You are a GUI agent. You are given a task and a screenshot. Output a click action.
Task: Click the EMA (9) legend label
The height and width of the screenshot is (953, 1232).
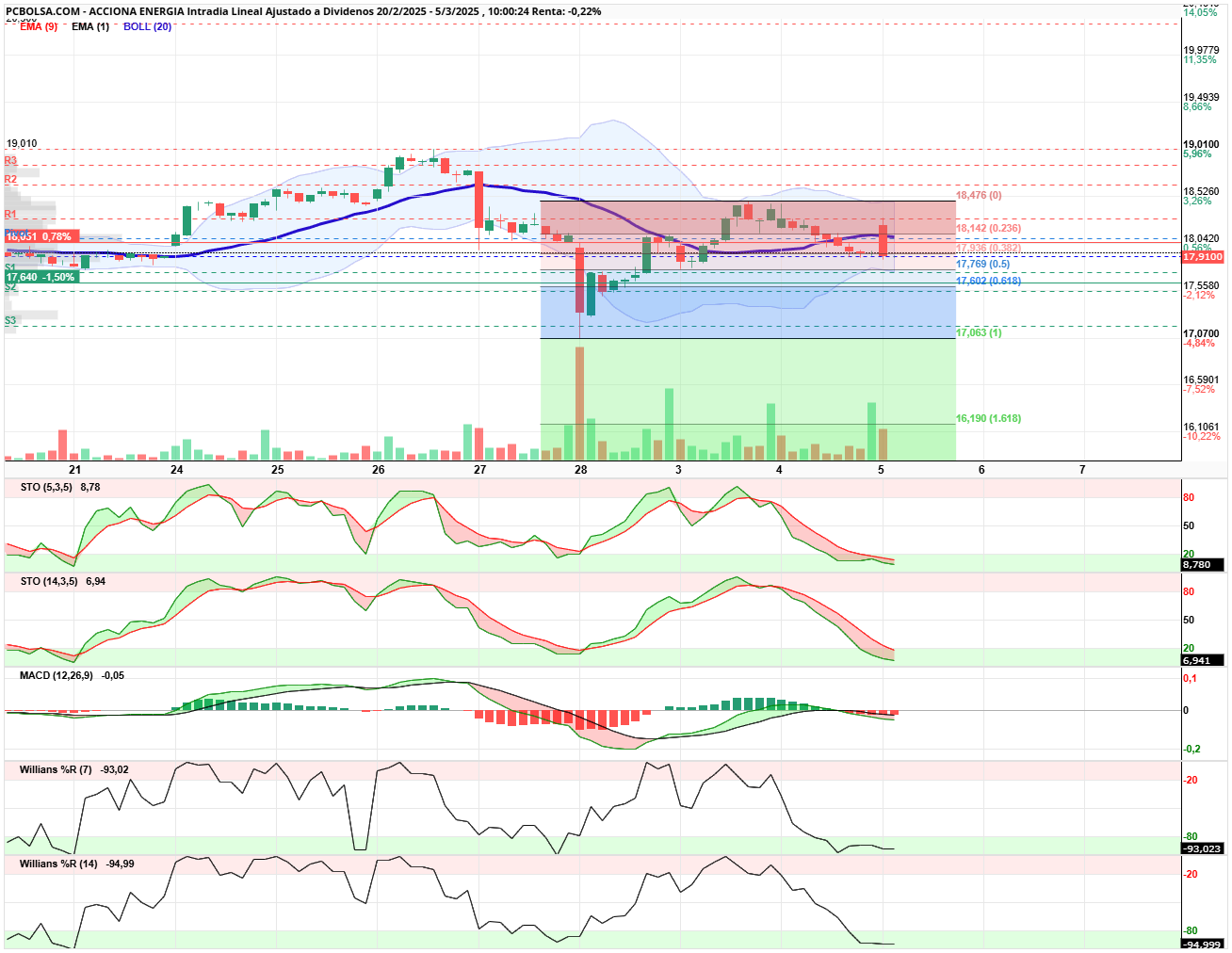pos(39,26)
